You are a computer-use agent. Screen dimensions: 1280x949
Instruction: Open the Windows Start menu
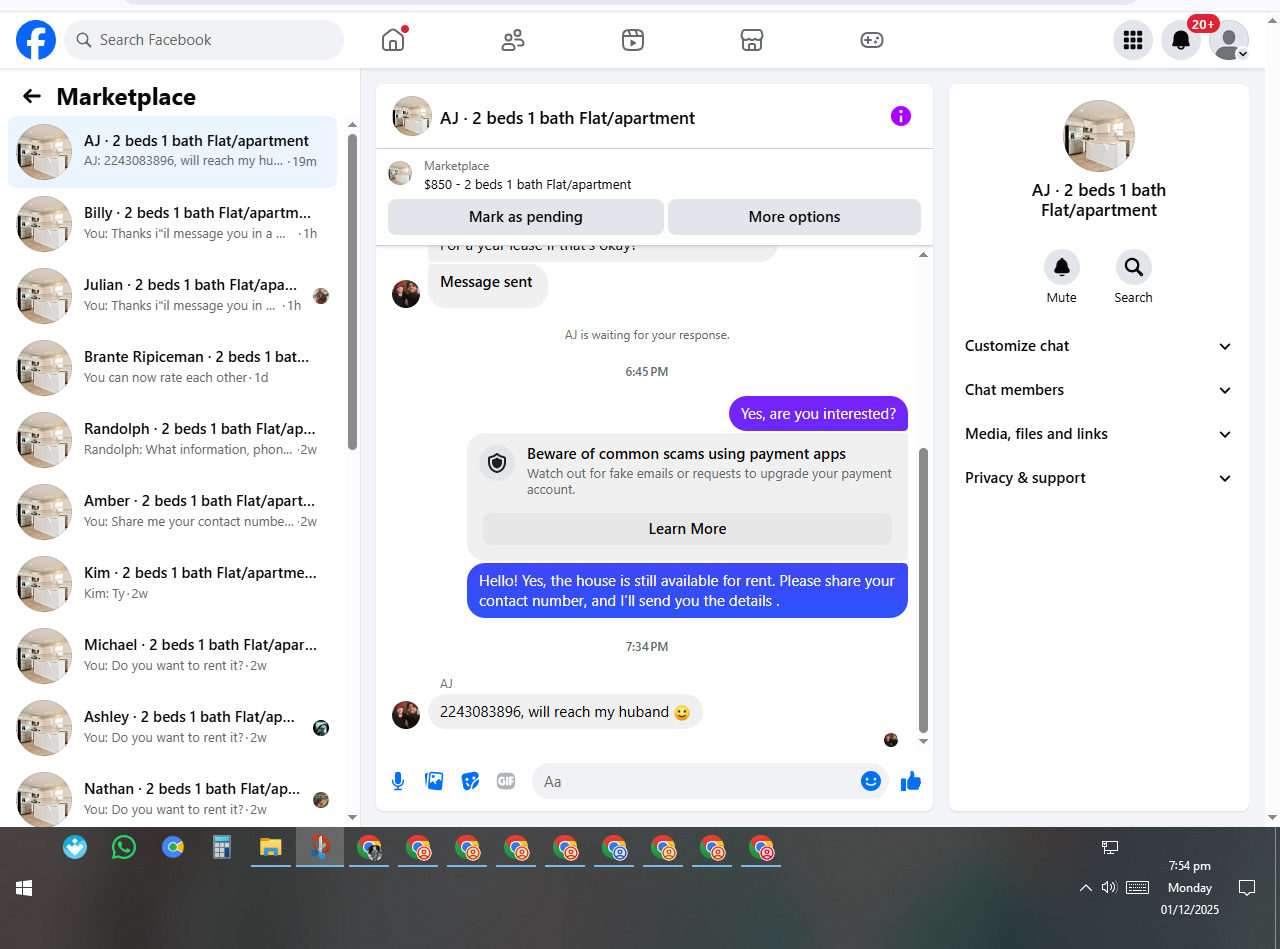coord(24,888)
